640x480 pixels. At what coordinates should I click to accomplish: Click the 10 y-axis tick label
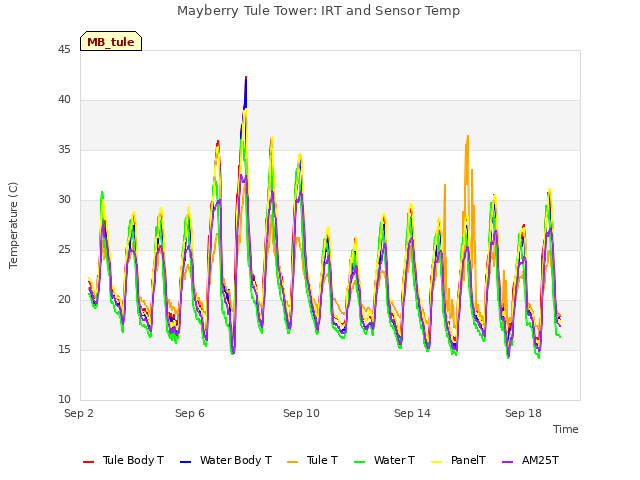pyautogui.click(x=64, y=400)
